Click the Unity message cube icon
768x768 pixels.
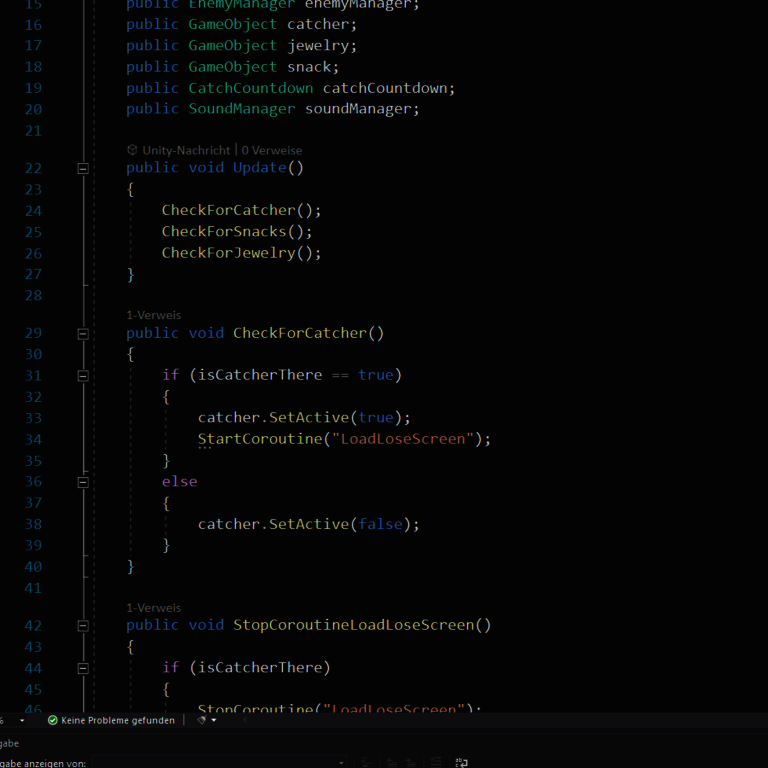132,150
